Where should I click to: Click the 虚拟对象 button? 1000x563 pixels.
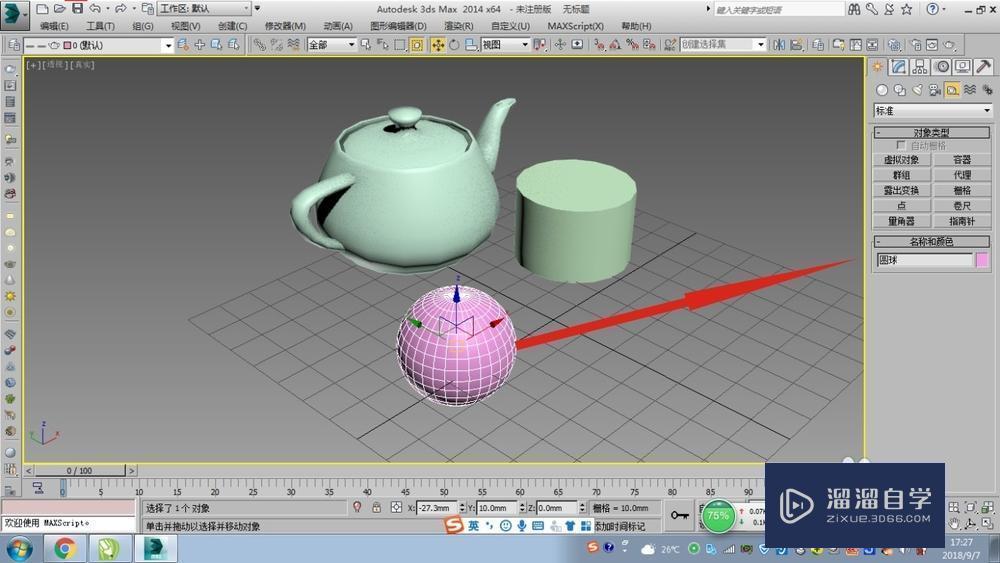901,160
